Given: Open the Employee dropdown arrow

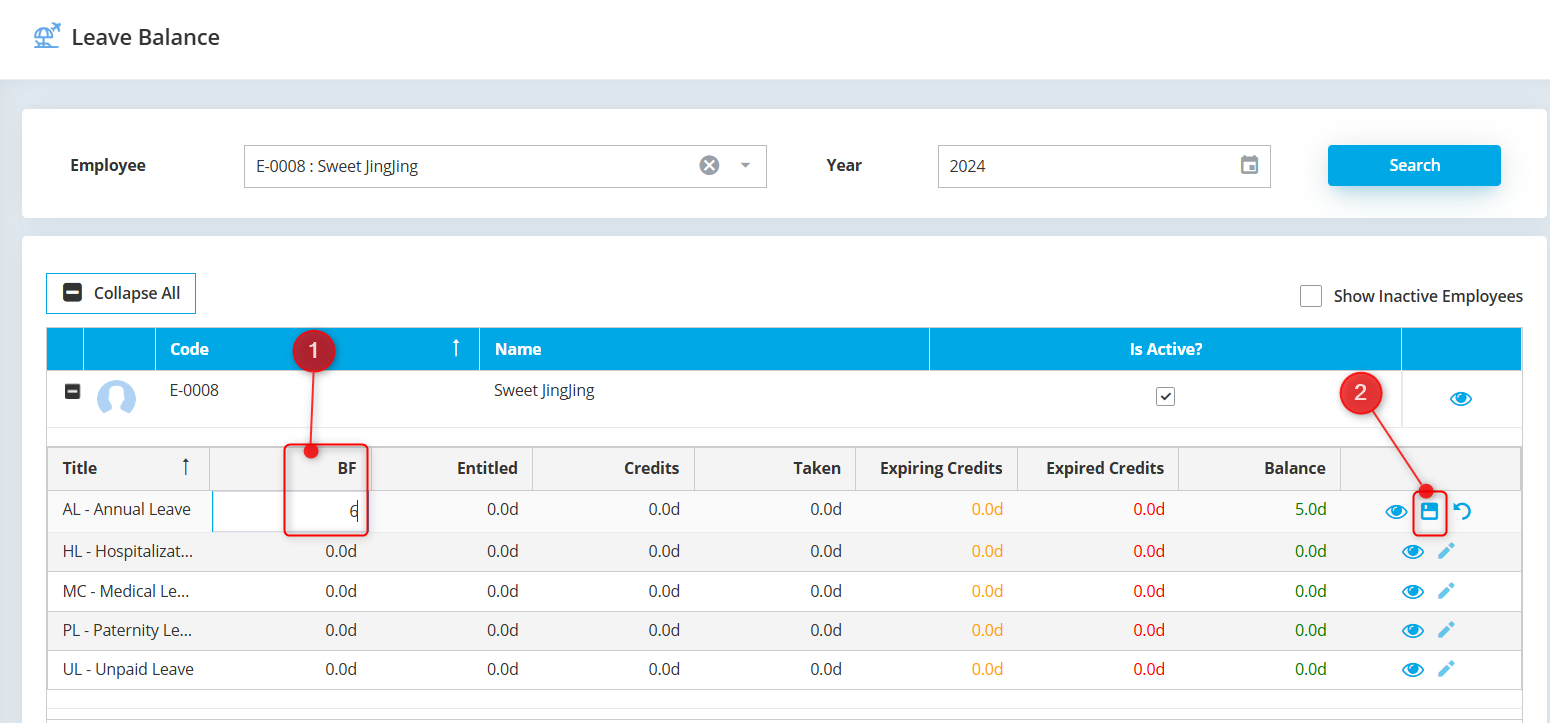Looking at the screenshot, I should pyautogui.click(x=745, y=166).
